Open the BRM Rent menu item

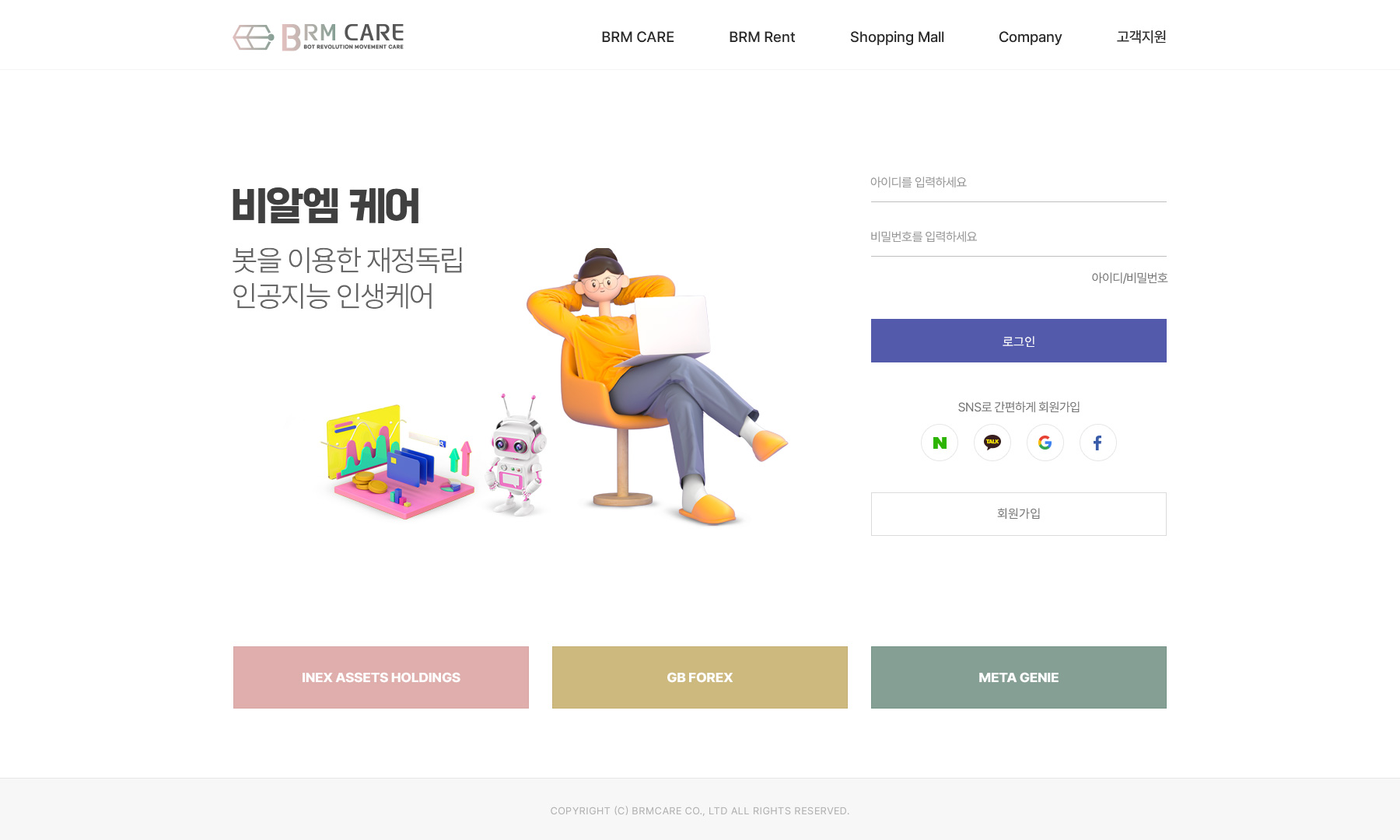(x=761, y=37)
